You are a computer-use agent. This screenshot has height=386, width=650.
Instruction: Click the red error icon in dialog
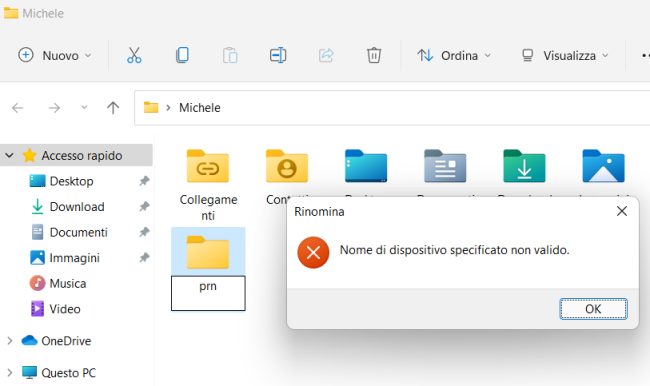(313, 252)
